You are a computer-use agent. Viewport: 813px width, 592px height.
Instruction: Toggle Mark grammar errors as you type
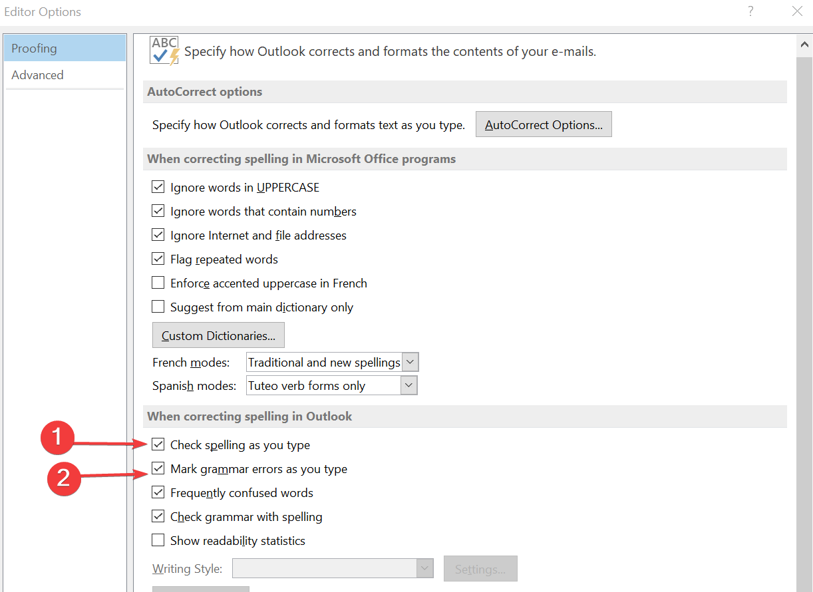pos(158,469)
